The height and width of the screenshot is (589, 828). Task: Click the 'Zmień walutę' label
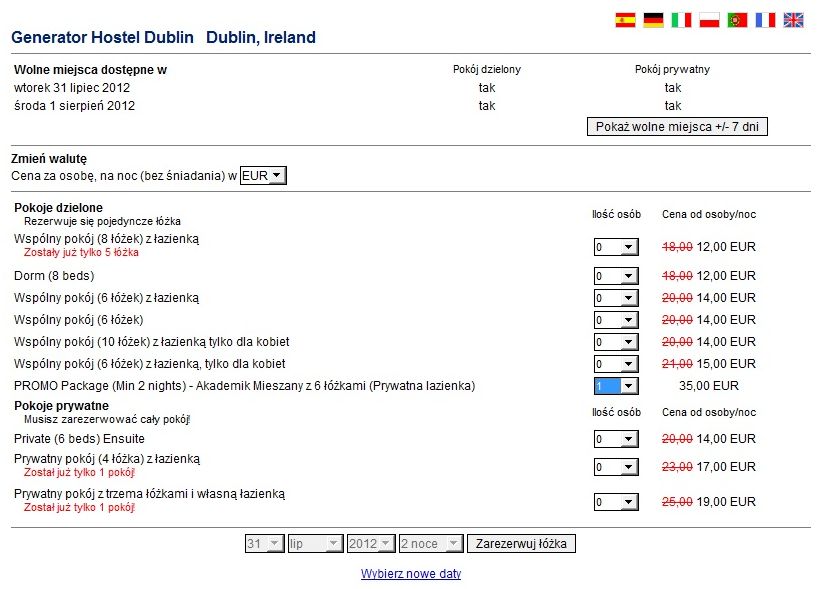click(x=49, y=158)
